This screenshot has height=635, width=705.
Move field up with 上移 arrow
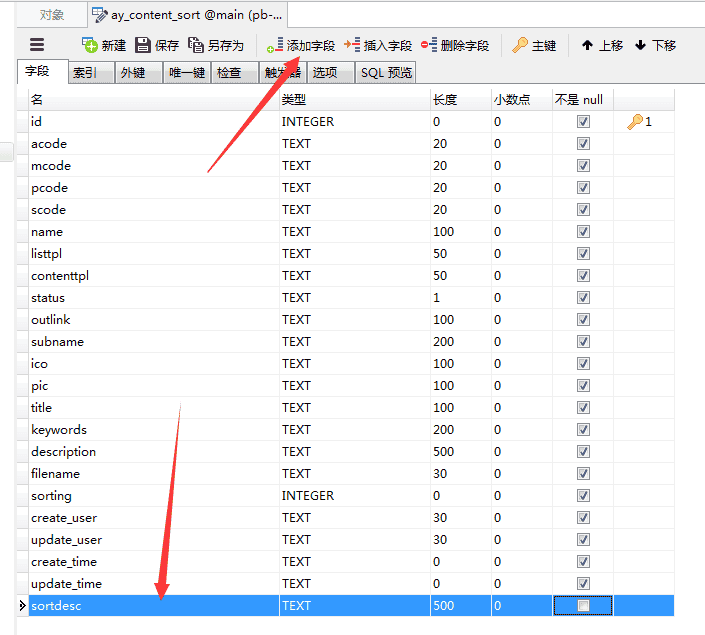[x=588, y=45]
